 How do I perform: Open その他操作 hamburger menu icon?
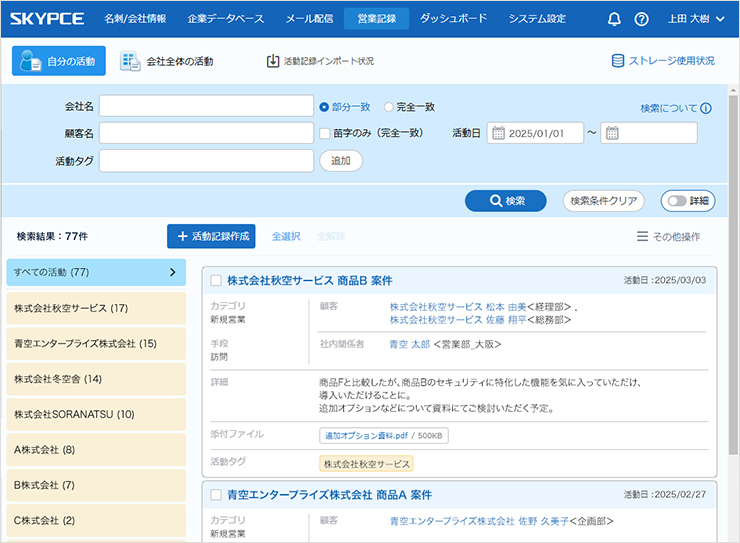click(642, 236)
